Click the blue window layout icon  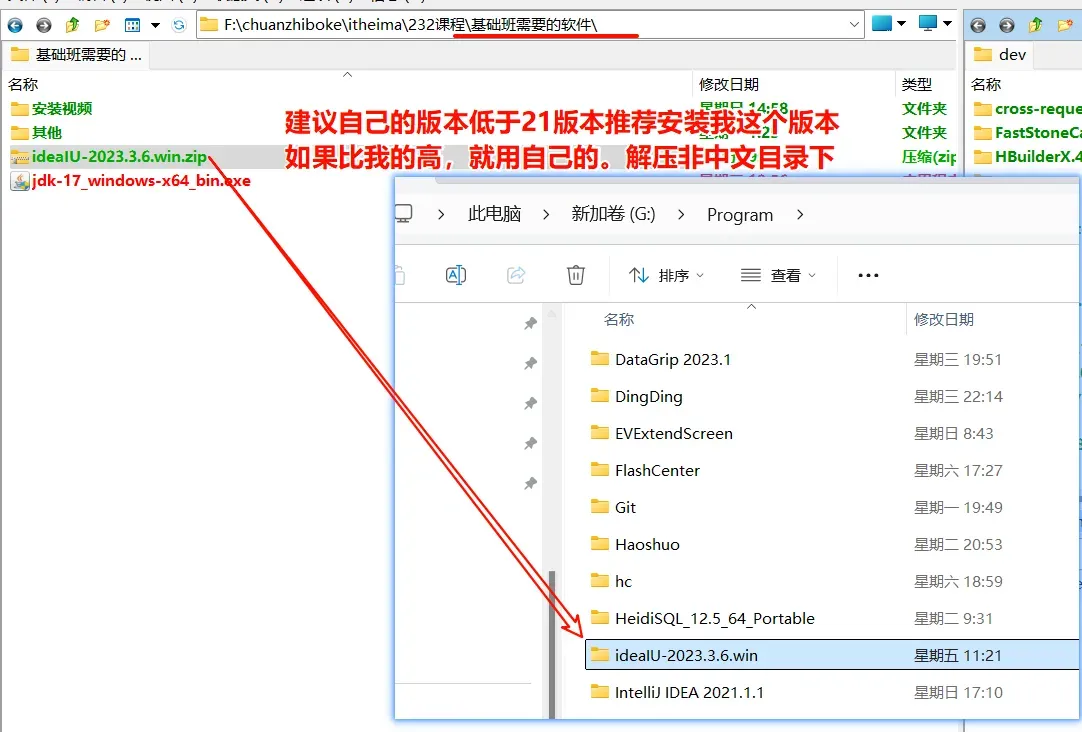tap(881, 23)
